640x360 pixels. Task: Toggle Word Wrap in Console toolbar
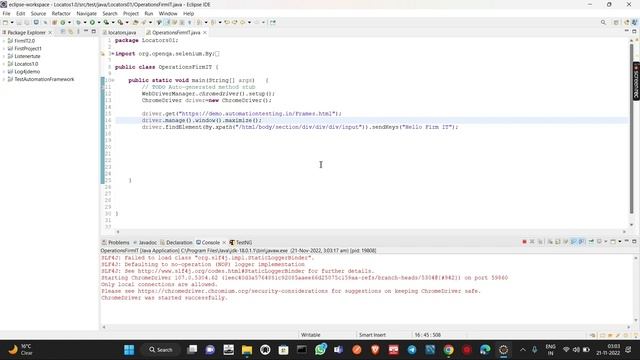click(566, 242)
